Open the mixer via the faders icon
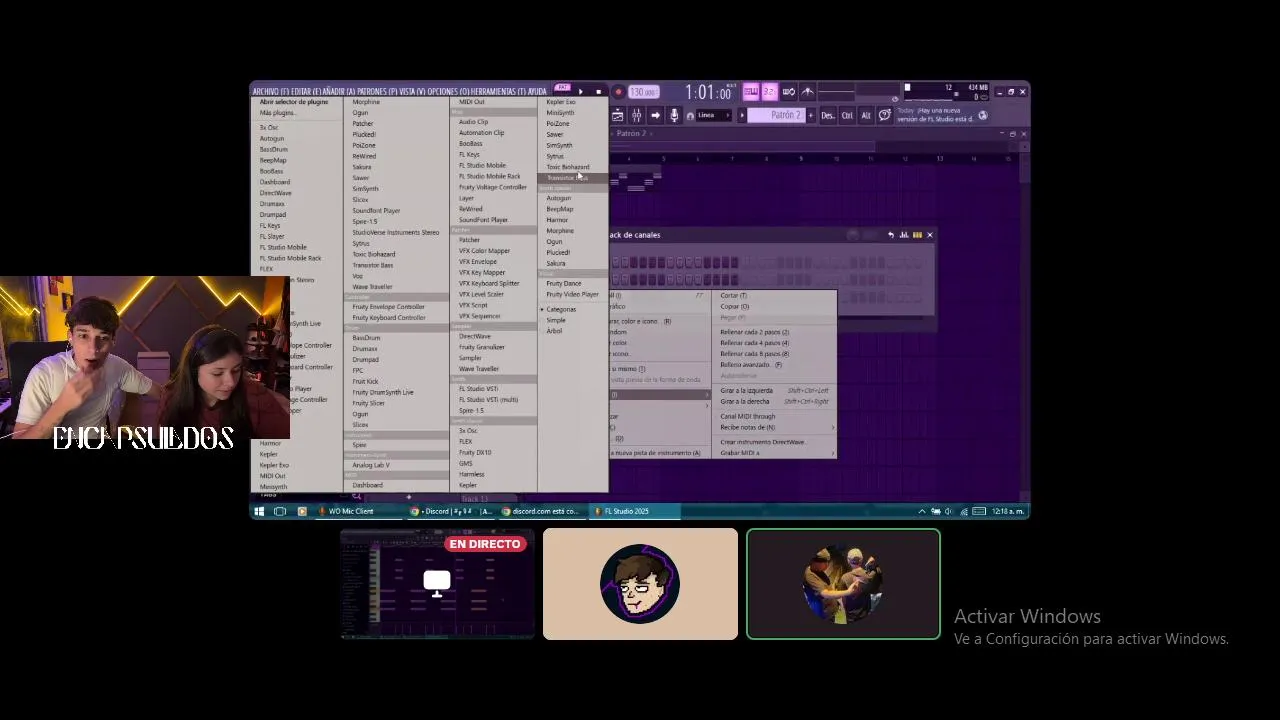 [x=636, y=116]
